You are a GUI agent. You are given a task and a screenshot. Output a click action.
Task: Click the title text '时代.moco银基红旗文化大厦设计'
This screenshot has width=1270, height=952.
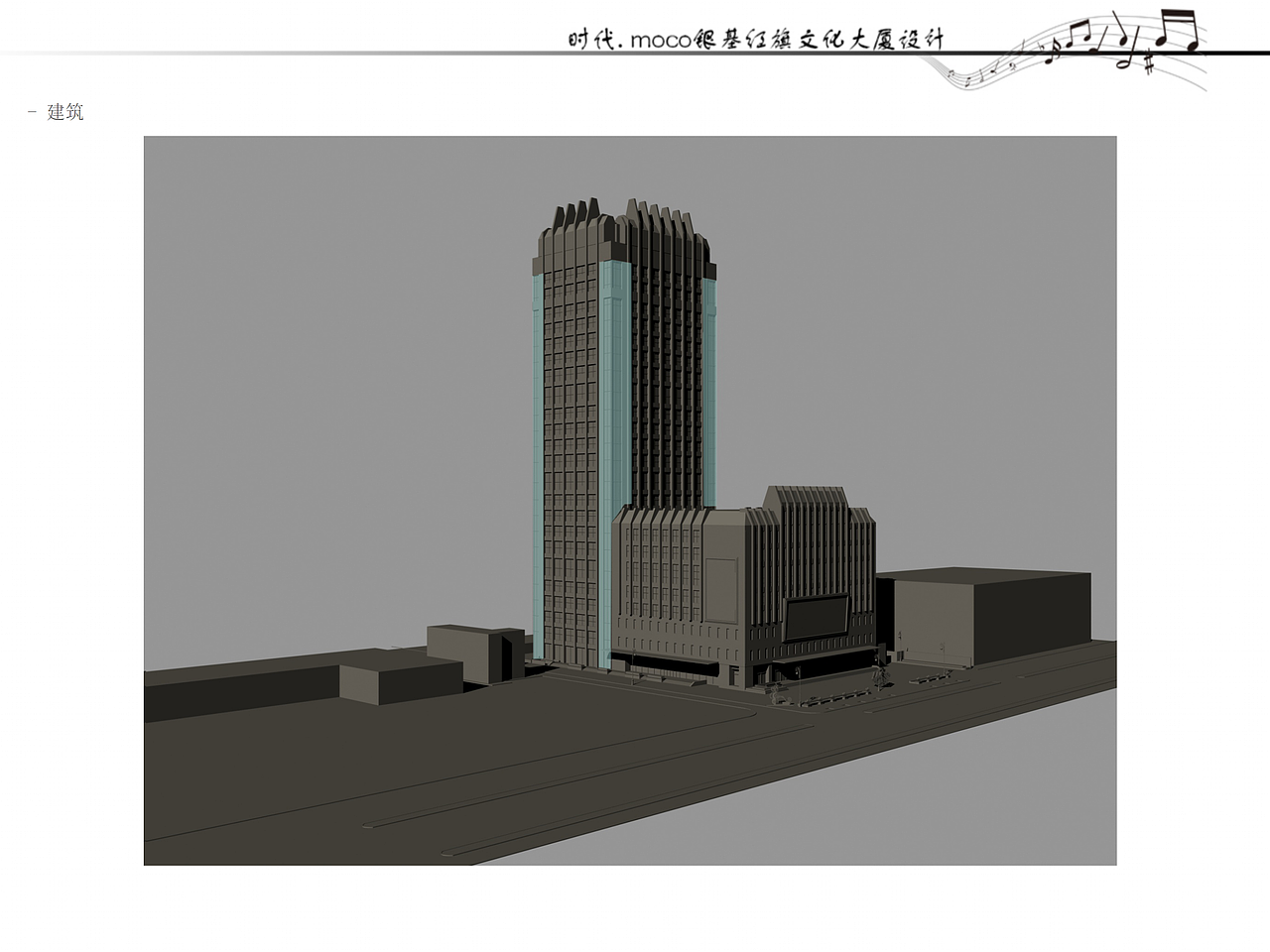pyautogui.click(x=756, y=40)
